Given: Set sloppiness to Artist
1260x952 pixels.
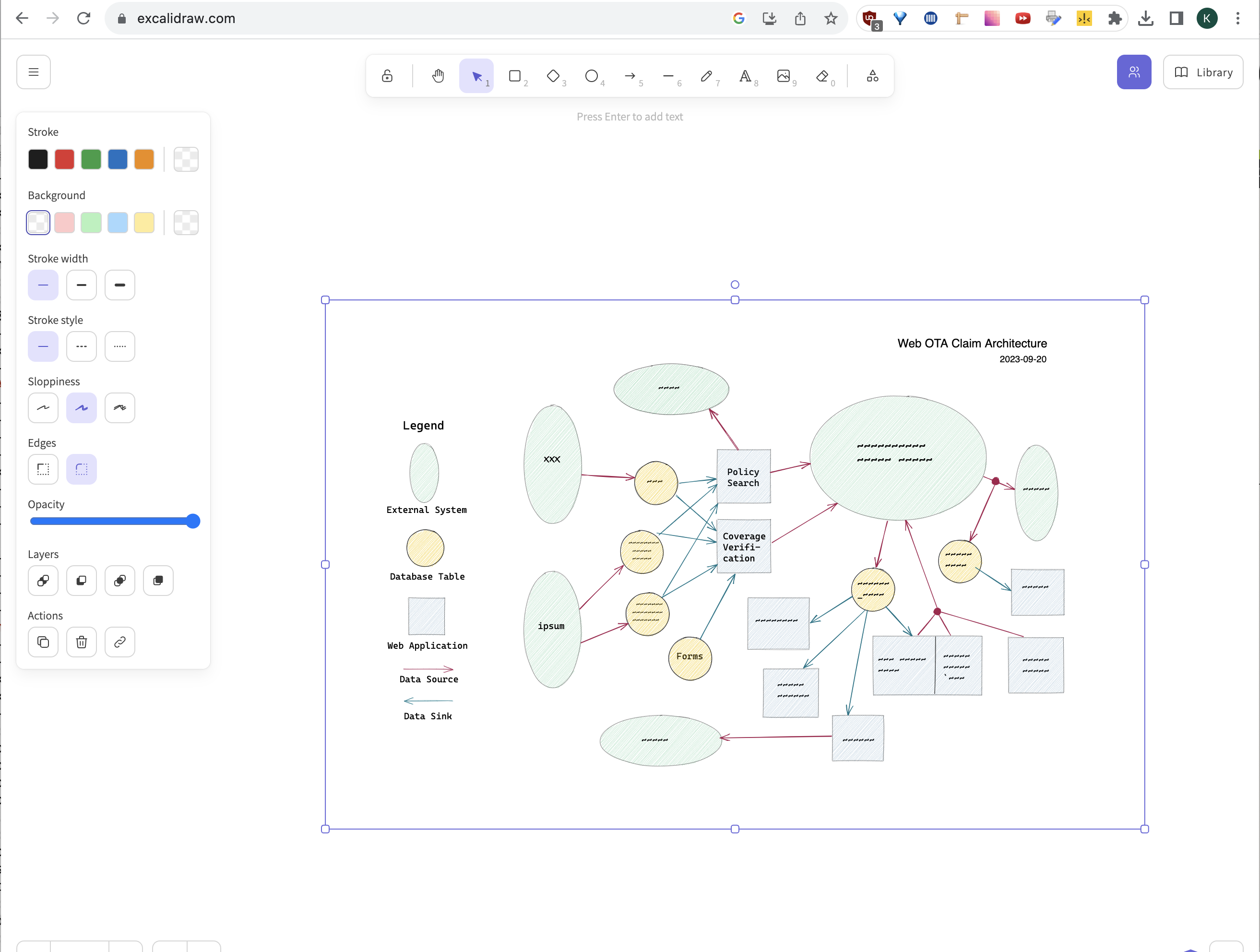Looking at the screenshot, I should pyautogui.click(x=82, y=408).
